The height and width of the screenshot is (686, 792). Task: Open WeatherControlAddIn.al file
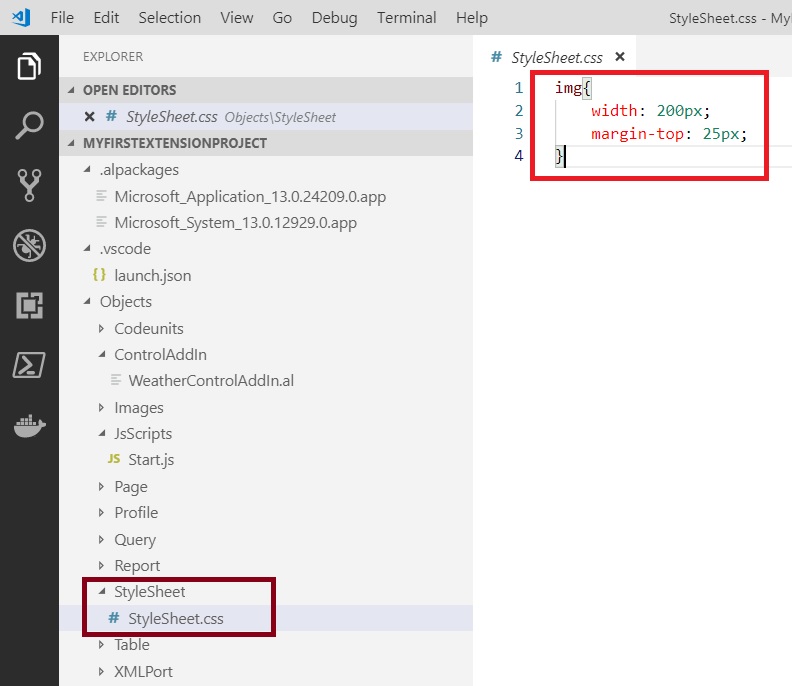pyautogui.click(x=210, y=381)
